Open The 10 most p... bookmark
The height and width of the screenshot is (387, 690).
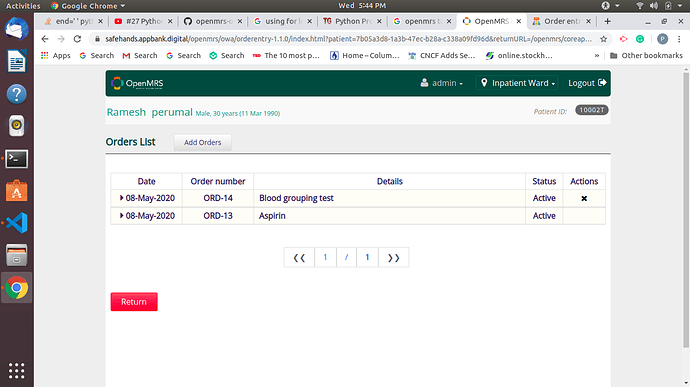click(286, 55)
